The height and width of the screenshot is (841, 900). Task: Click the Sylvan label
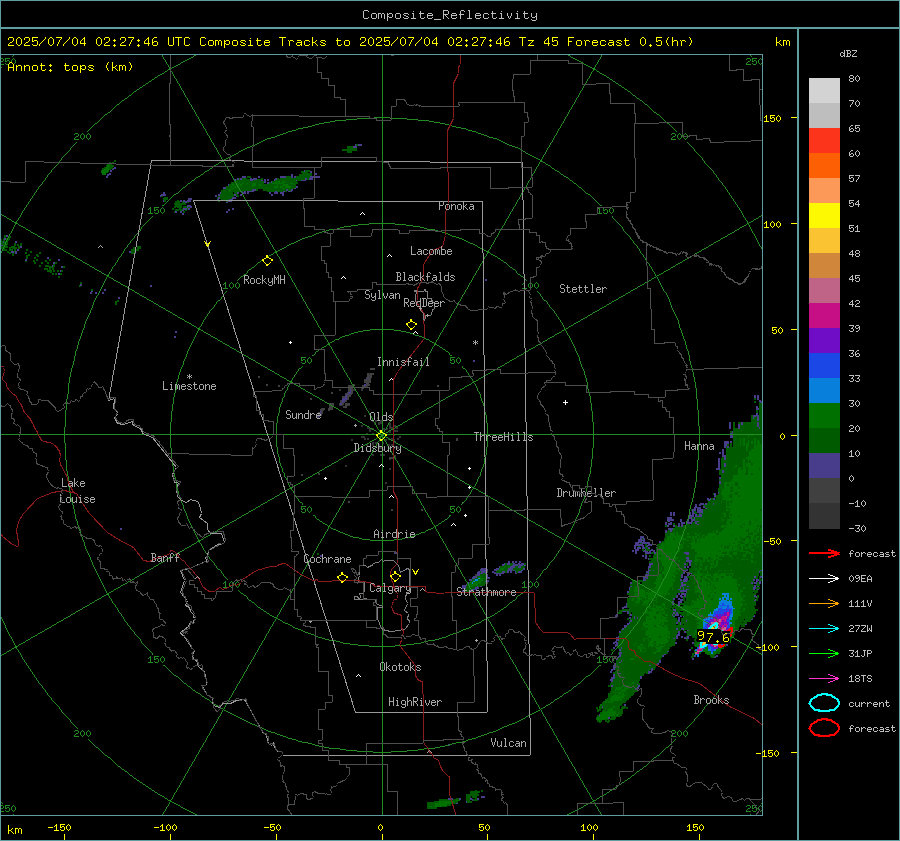click(382, 295)
